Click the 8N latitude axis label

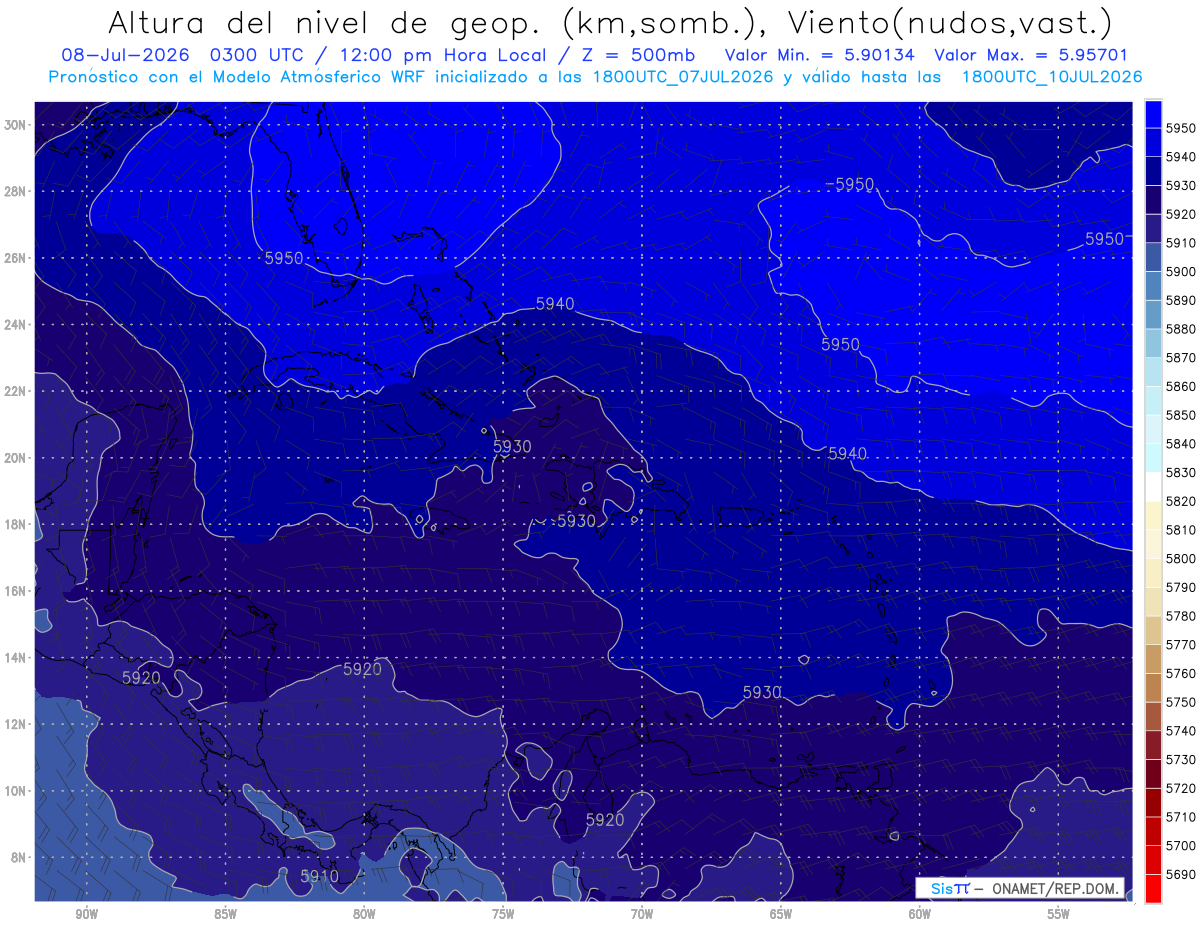[19, 857]
